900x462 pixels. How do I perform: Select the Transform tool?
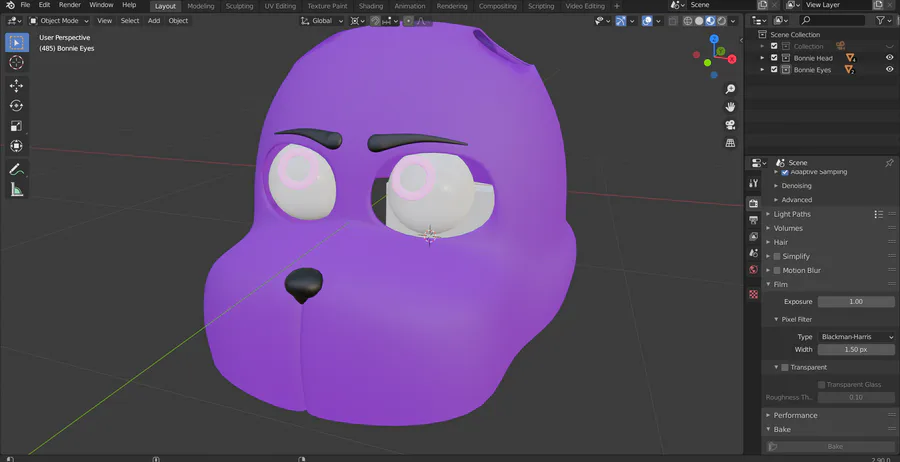[17, 146]
